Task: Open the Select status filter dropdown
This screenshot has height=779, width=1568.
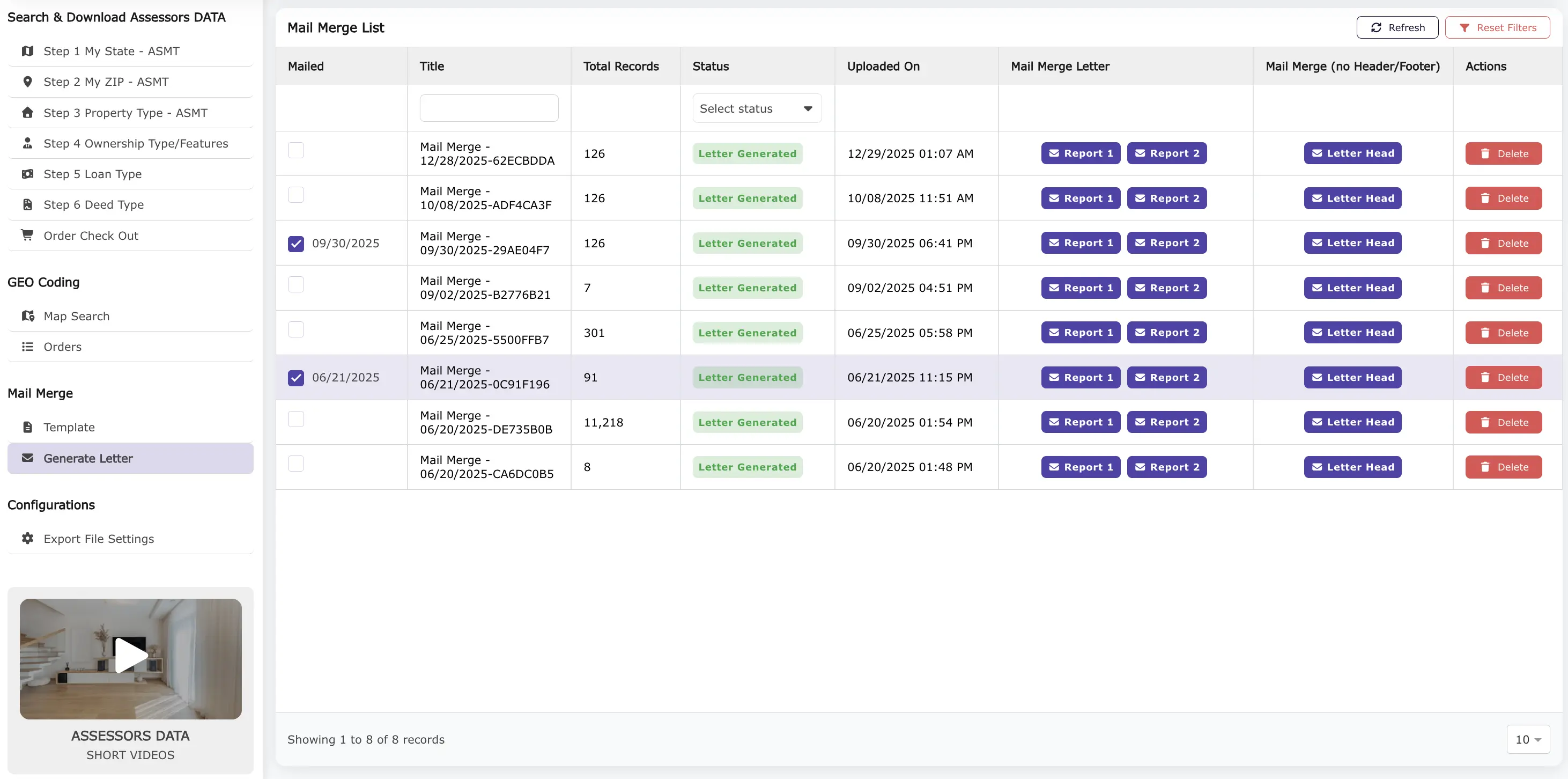Action: [757, 108]
